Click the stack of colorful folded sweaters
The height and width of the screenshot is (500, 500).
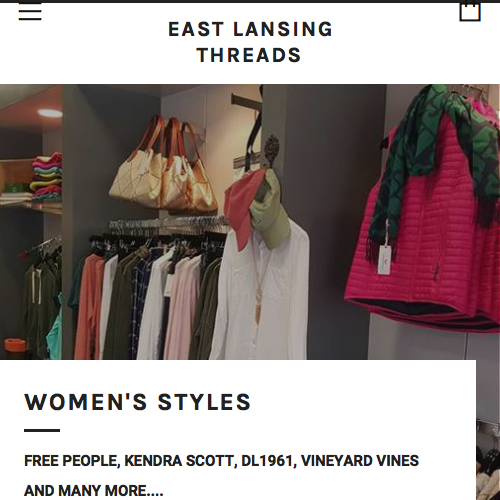[47, 177]
